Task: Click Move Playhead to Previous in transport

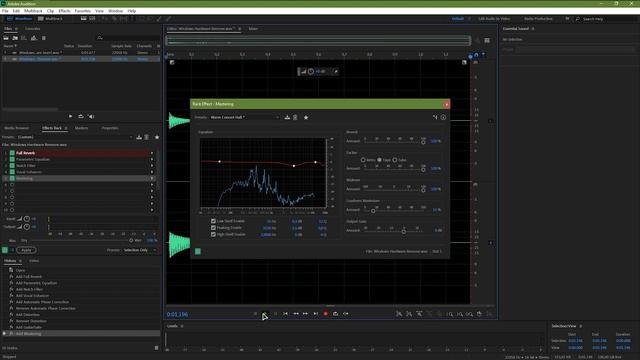Action: point(285,314)
